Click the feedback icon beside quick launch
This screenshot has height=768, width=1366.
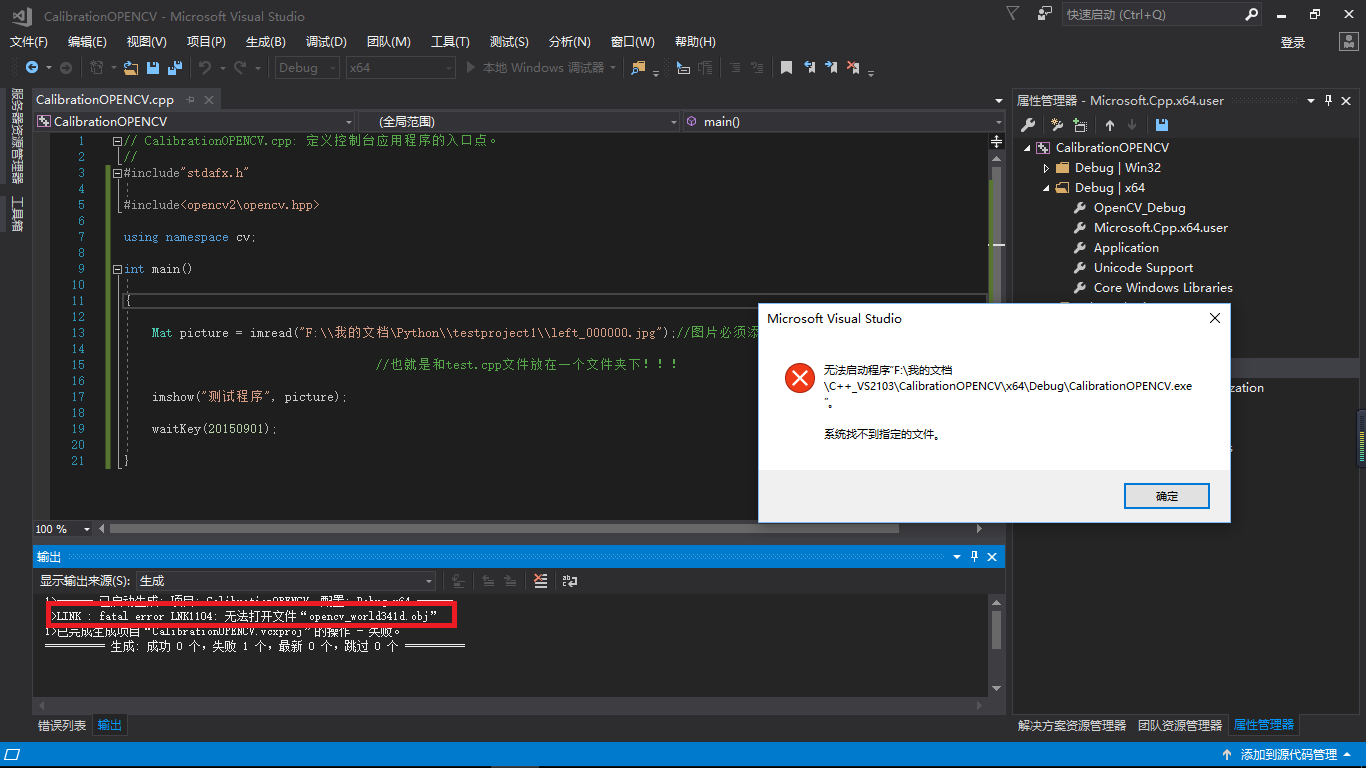click(x=1045, y=14)
